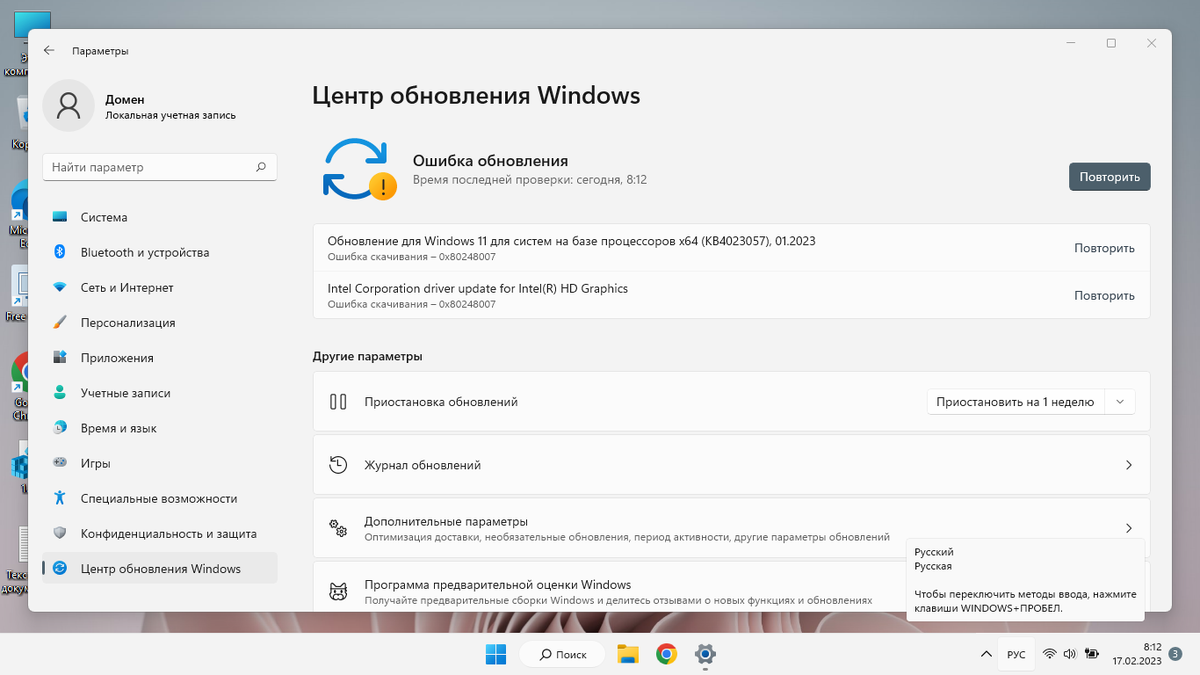Click the network icon in system tray

[x=1050, y=654]
